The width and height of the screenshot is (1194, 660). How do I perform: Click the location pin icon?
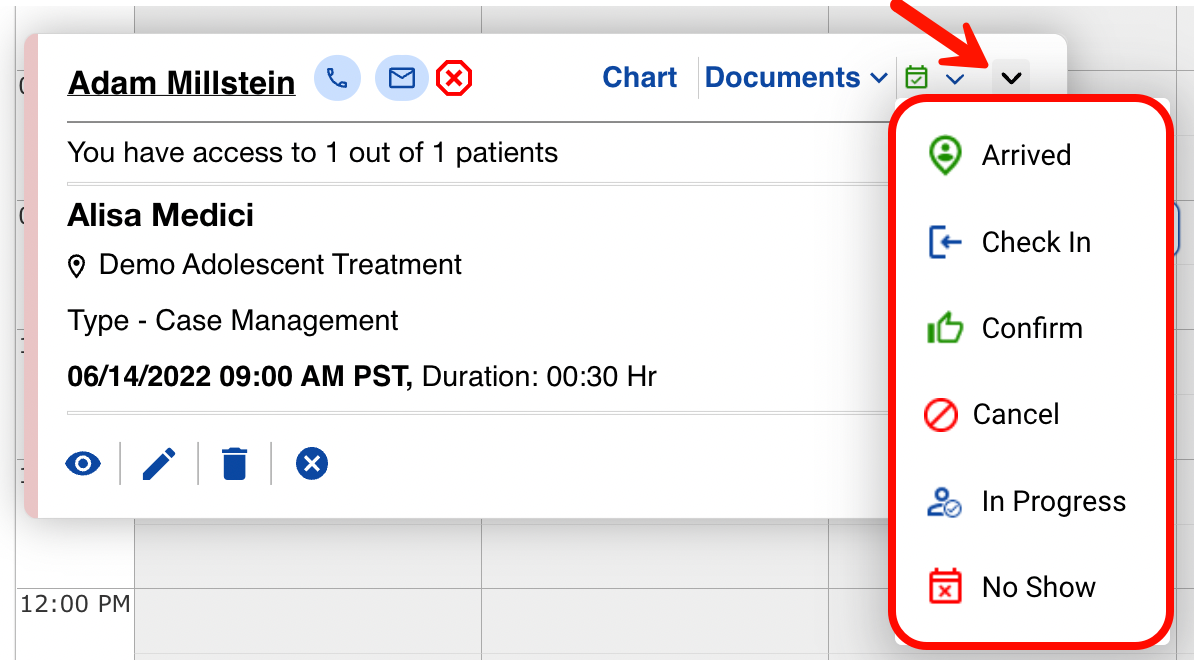click(x=77, y=266)
